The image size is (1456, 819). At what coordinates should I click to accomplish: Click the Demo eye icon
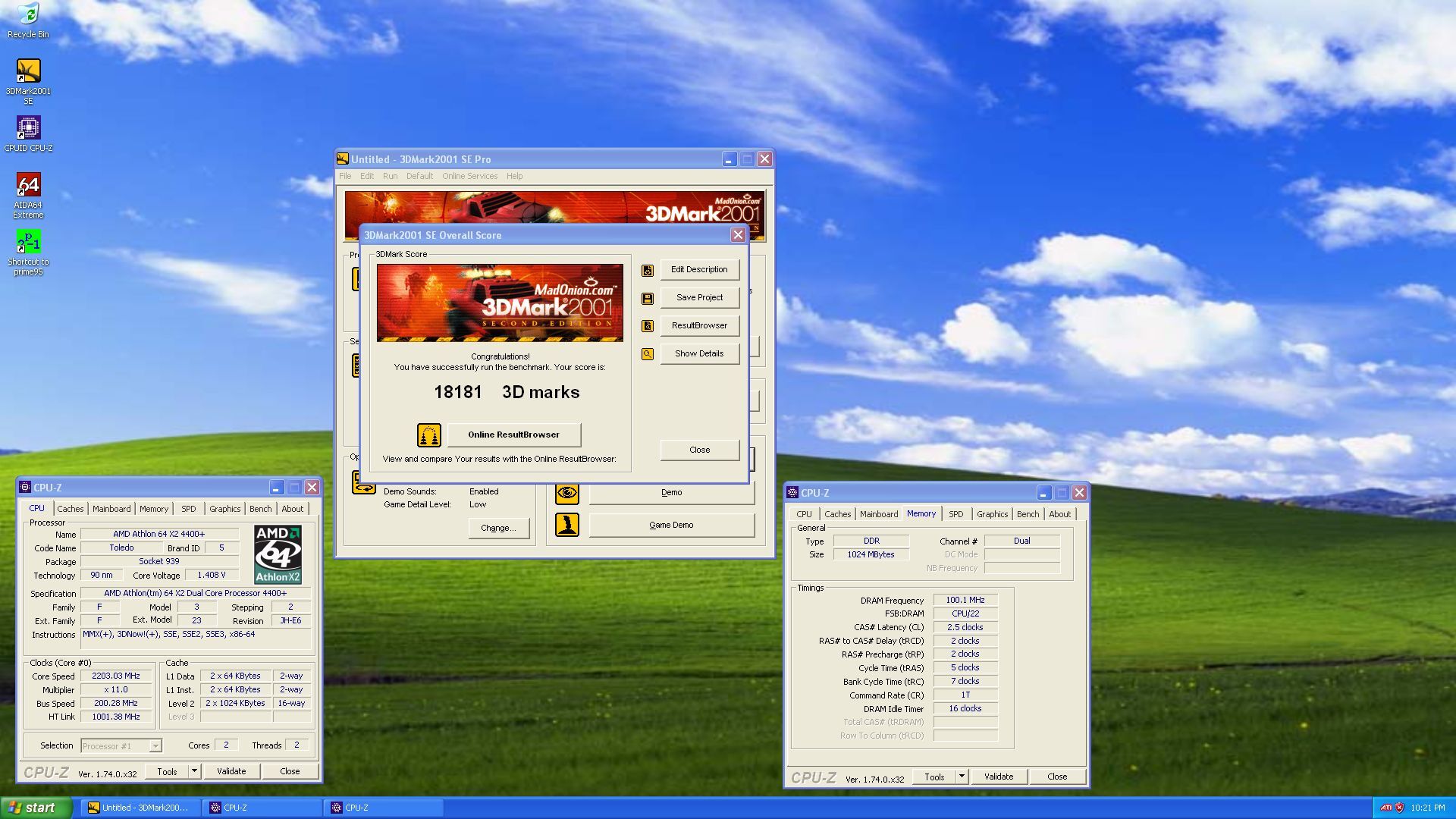tap(567, 493)
